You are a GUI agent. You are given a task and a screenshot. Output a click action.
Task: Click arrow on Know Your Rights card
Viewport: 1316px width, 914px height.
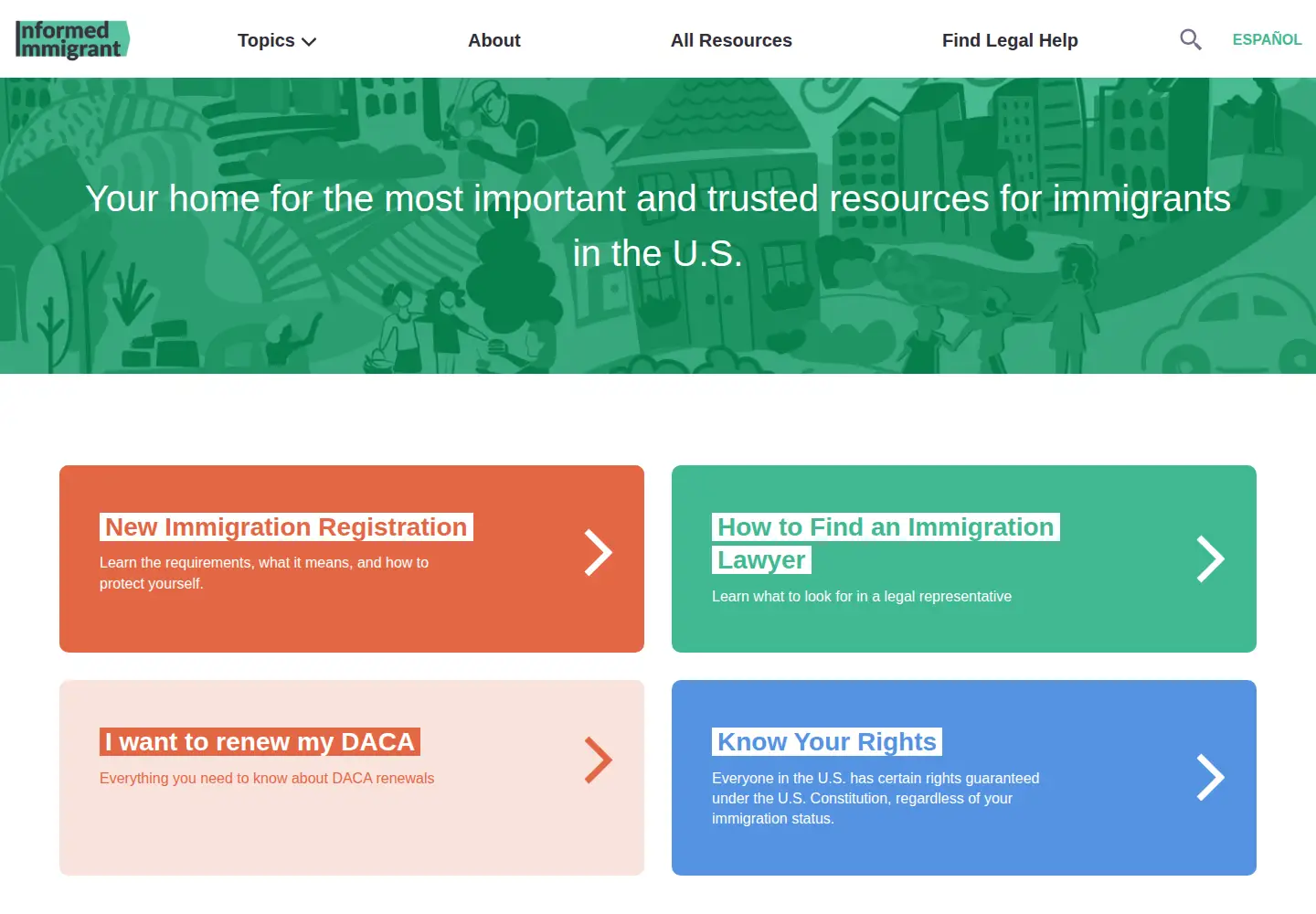tap(1210, 778)
